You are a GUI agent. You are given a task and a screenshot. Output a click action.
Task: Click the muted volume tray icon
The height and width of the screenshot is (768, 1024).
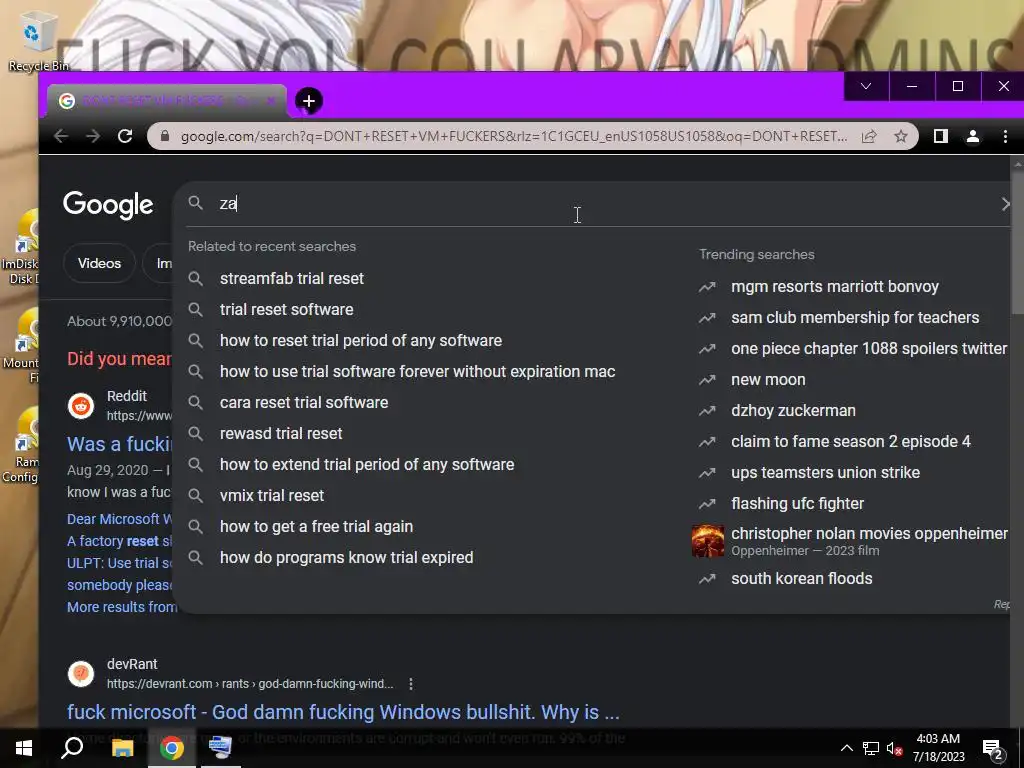click(894, 748)
